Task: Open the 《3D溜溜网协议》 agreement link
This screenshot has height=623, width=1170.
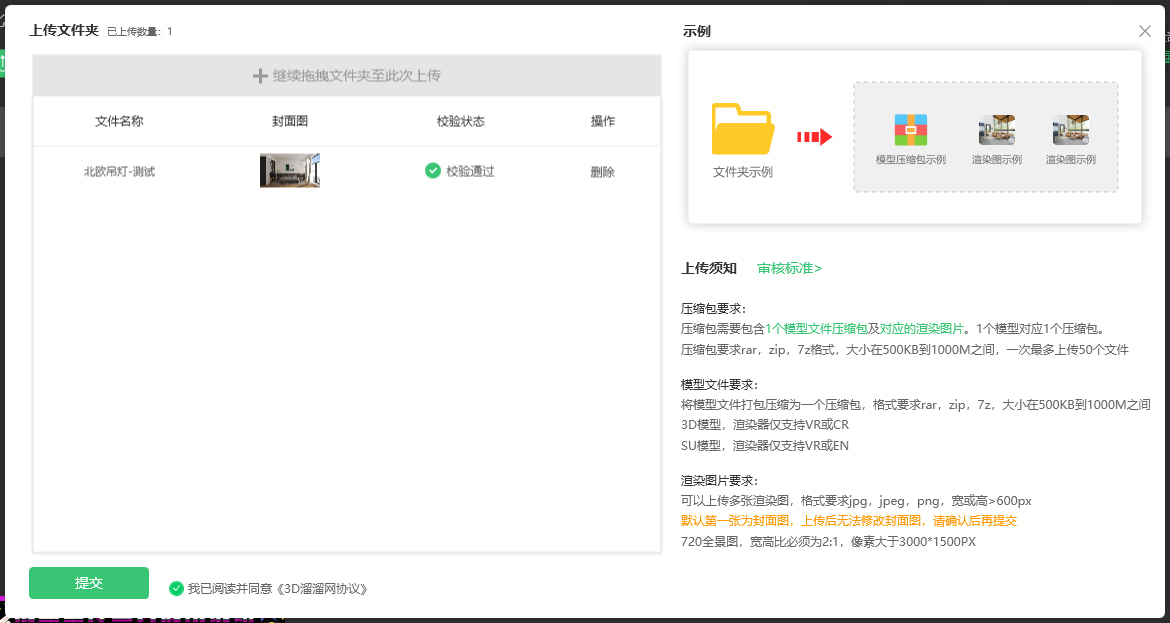Action: click(322, 589)
